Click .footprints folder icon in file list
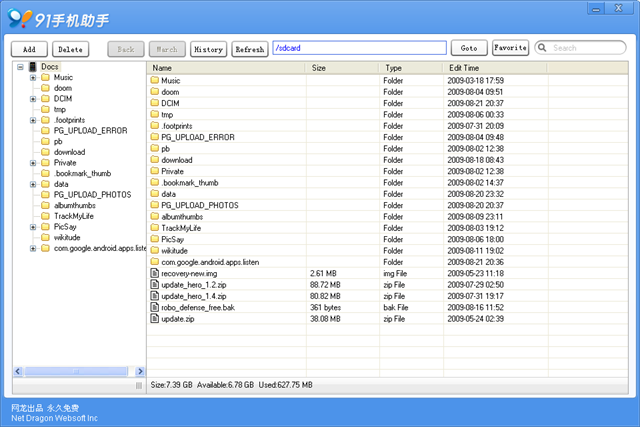Image resolution: width=640 pixels, height=427 pixels. (155, 125)
